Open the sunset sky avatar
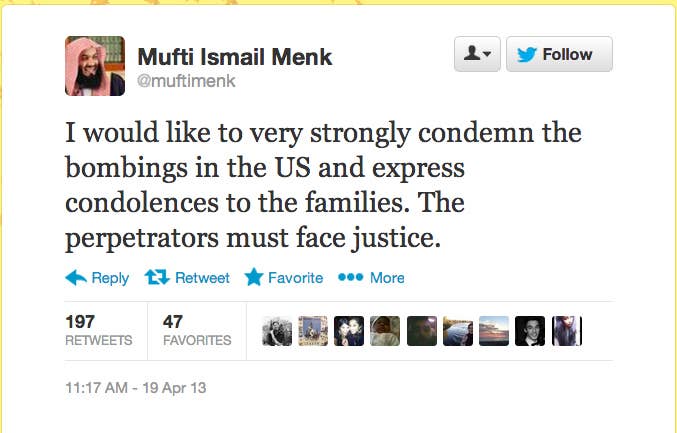 [x=494, y=331]
